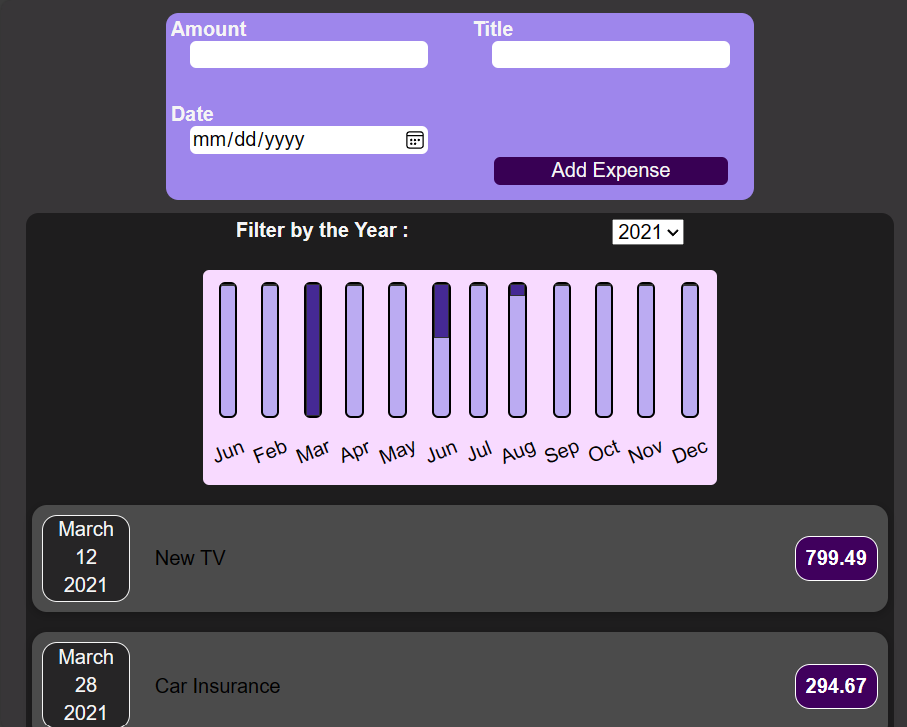Click the Amount input field

tap(308, 55)
